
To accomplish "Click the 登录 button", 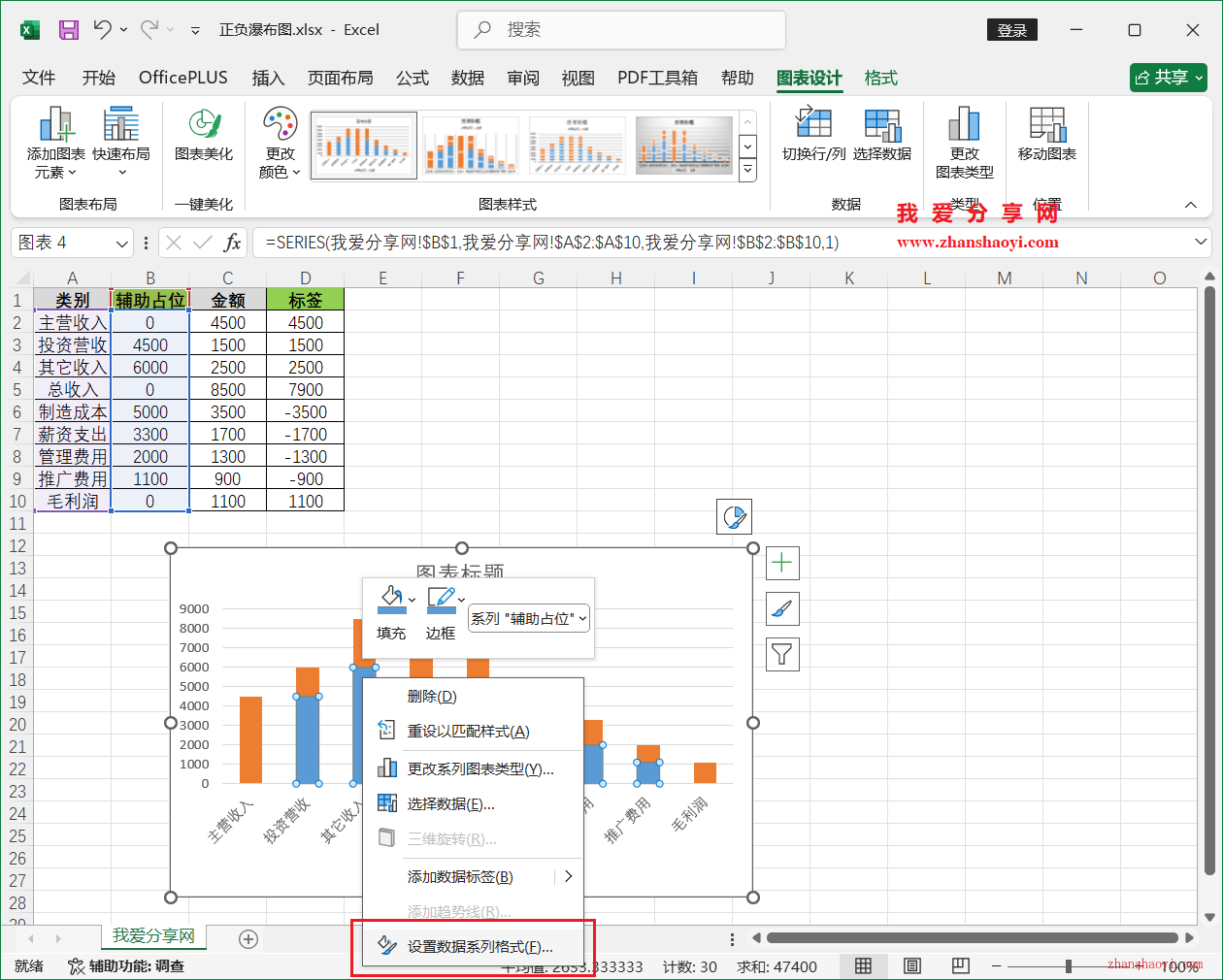I will coord(1012,30).
